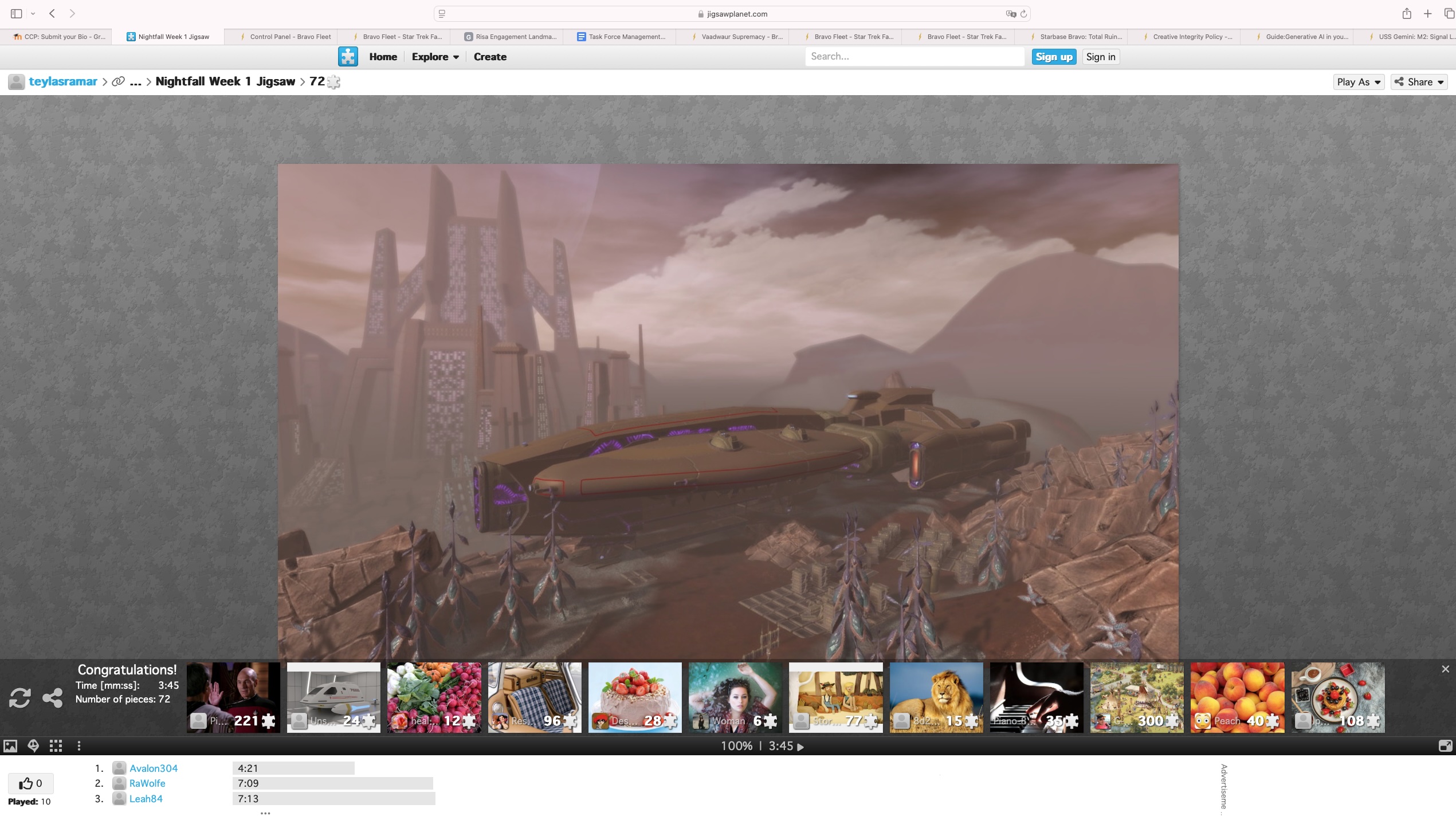Click the translate icon in the address bar

1011,14
